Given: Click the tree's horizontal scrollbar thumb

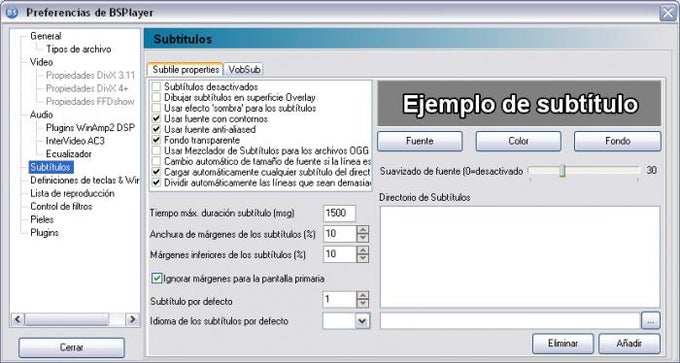Looking at the screenshot, I should point(66,320).
